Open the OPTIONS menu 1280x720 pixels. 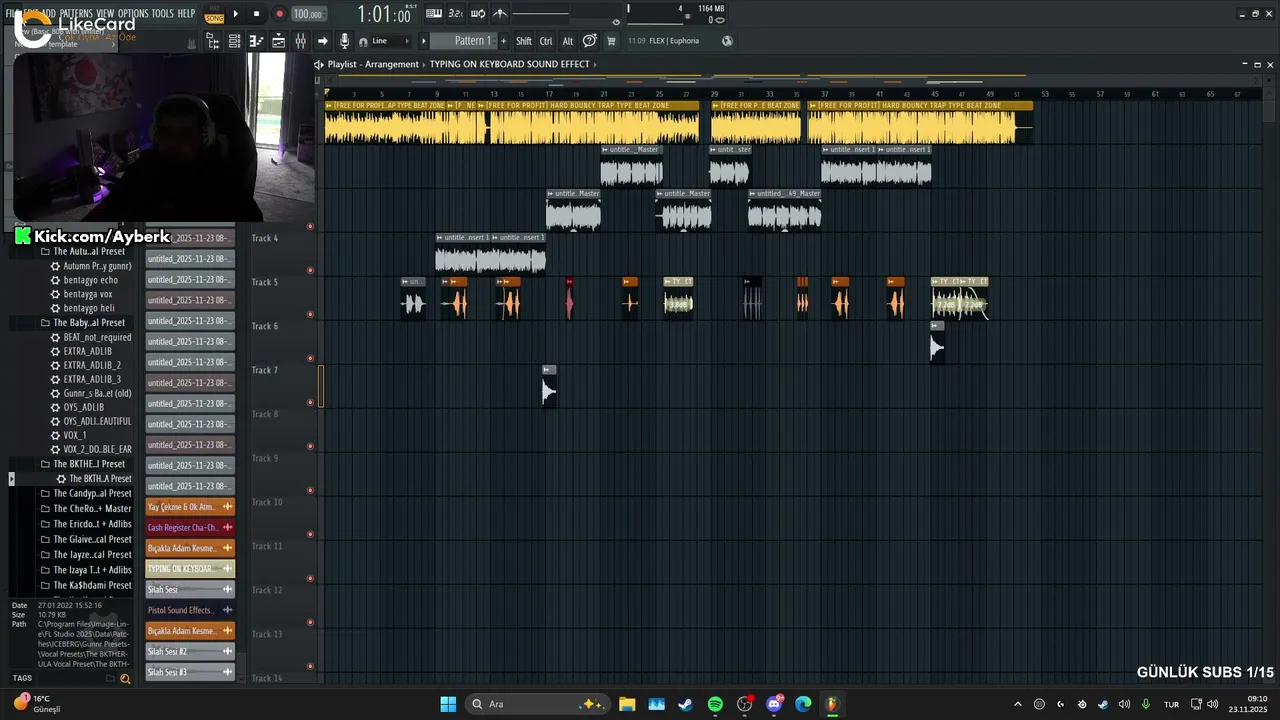coord(133,14)
